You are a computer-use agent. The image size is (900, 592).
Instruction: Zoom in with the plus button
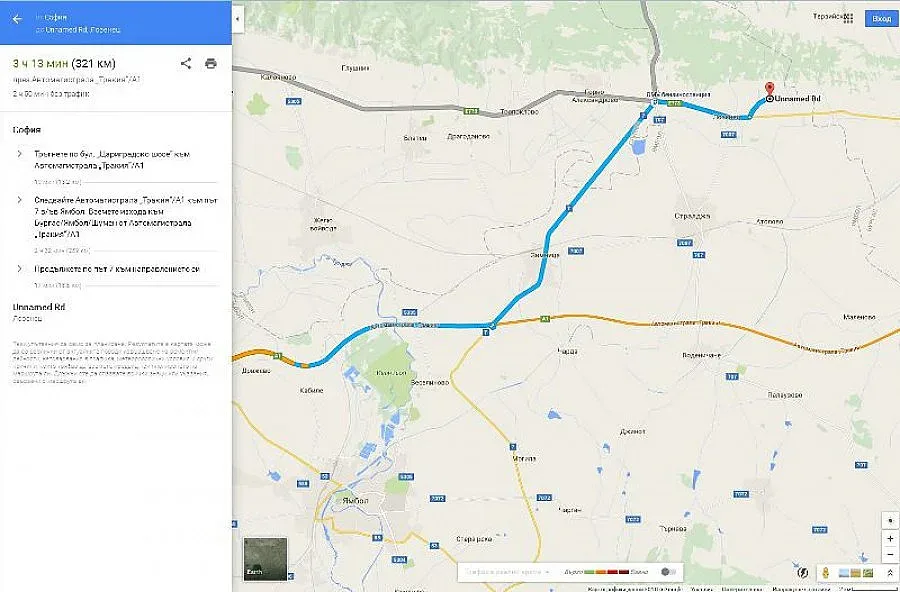point(890,539)
